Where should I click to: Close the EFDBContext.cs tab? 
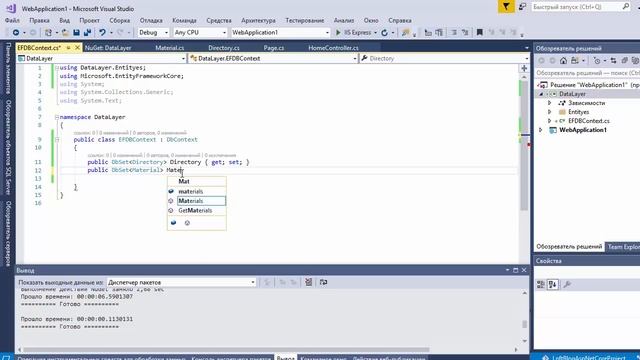[x=77, y=48]
